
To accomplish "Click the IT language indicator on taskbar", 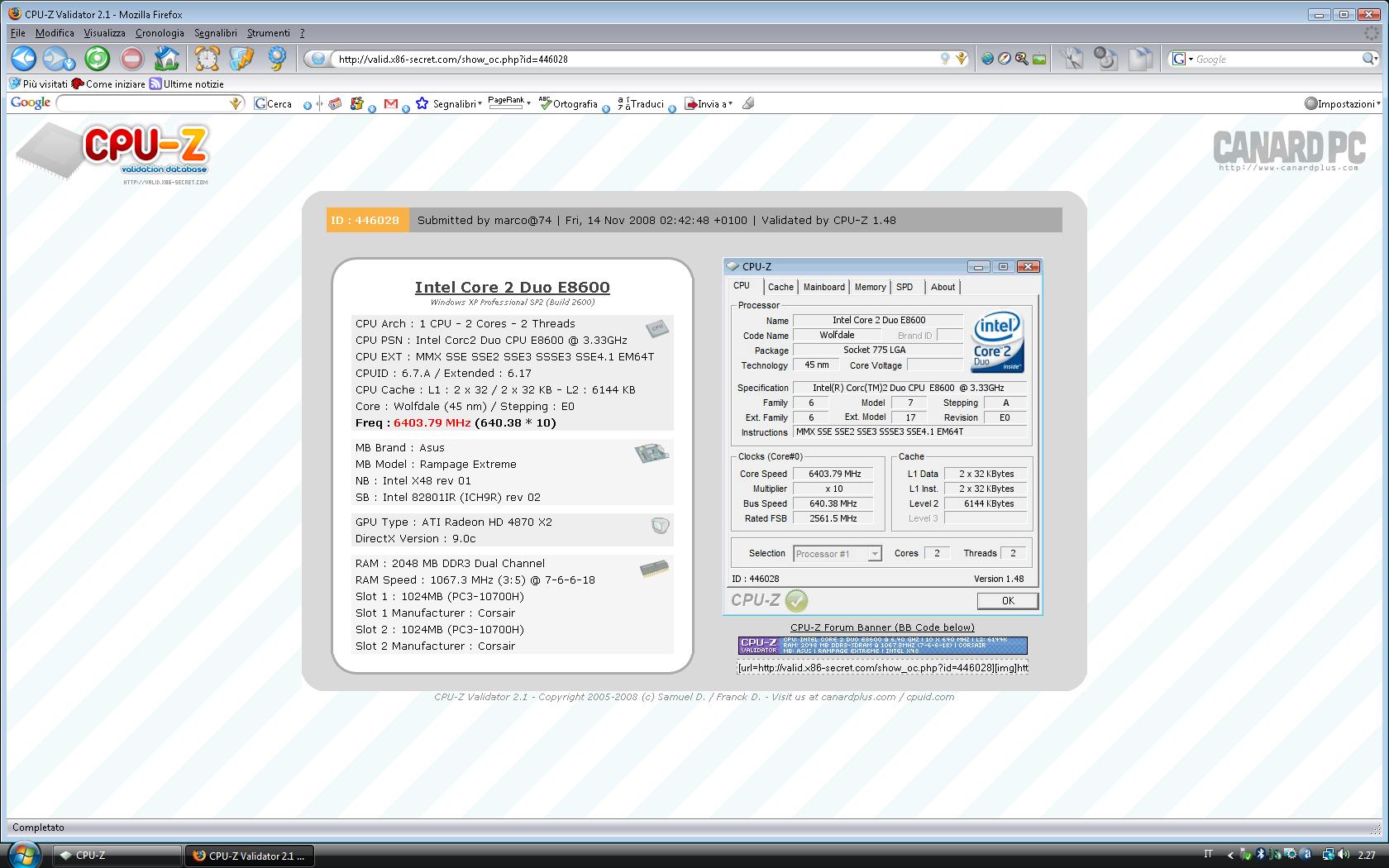I will click(1209, 855).
